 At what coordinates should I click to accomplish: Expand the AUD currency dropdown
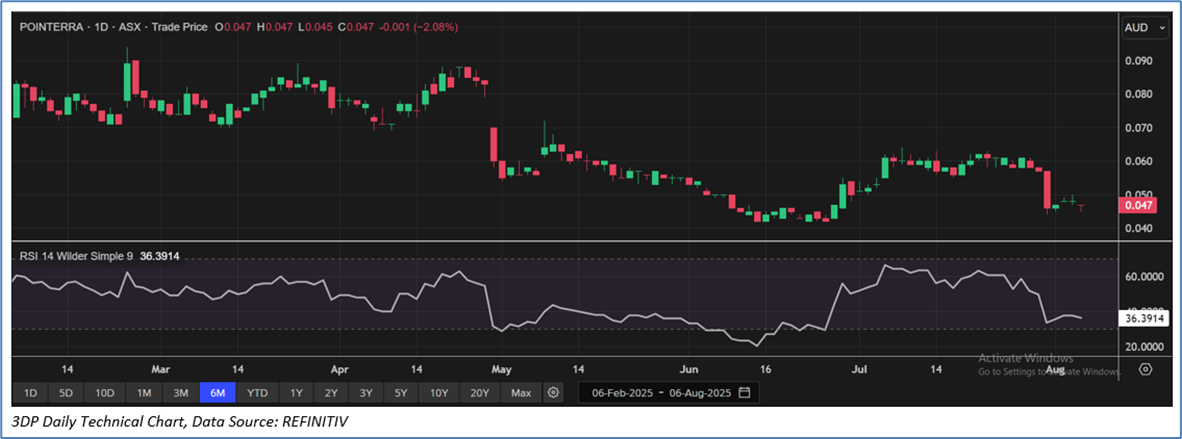(1145, 29)
